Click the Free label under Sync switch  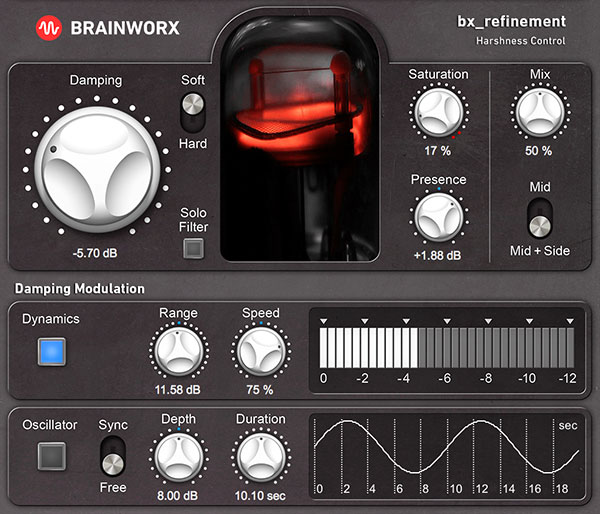[113, 488]
